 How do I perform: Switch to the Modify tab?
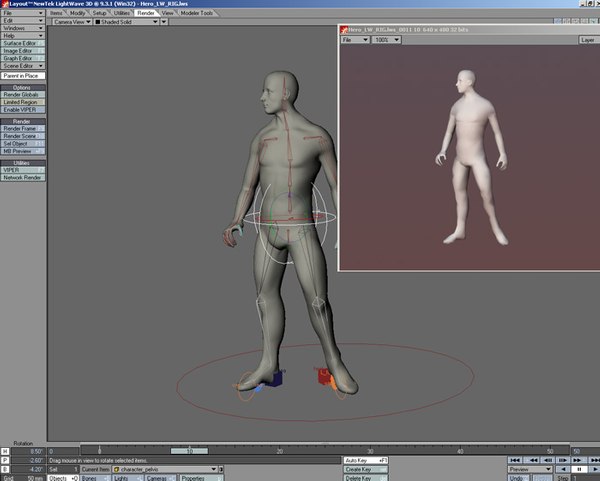78,13
